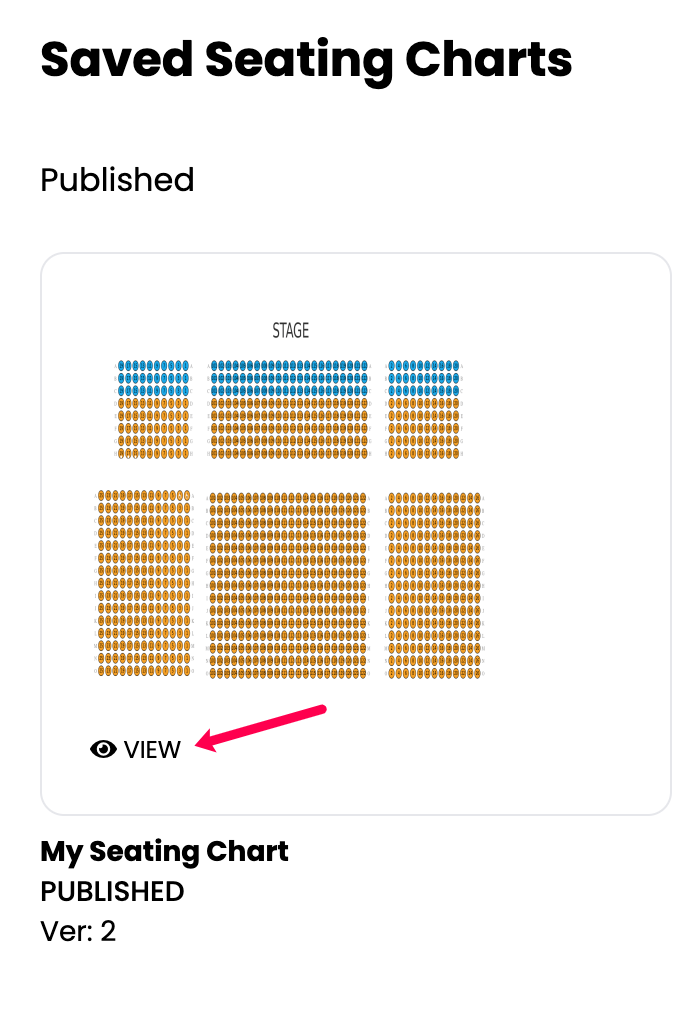698x1016 pixels.
Task: Click the PUBLISHED status label
Action: tap(112, 892)
